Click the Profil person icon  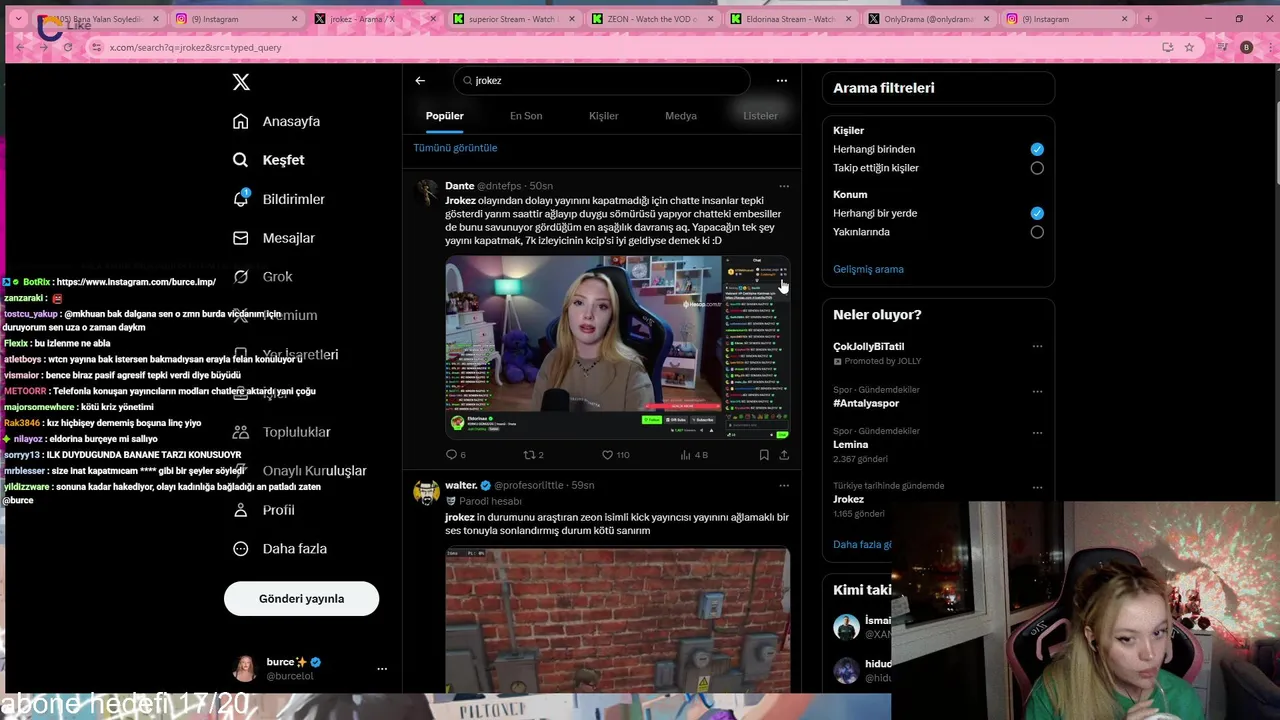coord(240,510)
